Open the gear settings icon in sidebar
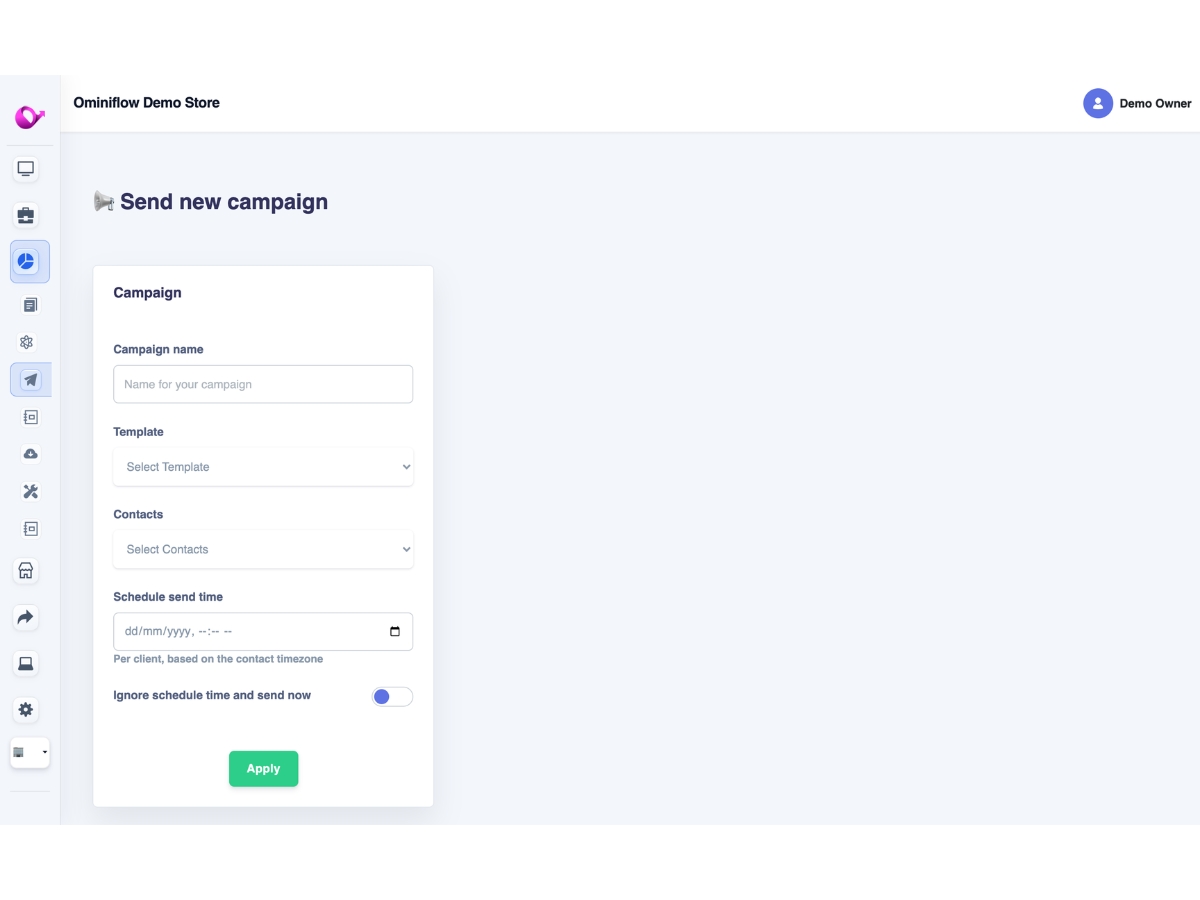The width and height of the screenshot is (1200, 900). (26, 709)
